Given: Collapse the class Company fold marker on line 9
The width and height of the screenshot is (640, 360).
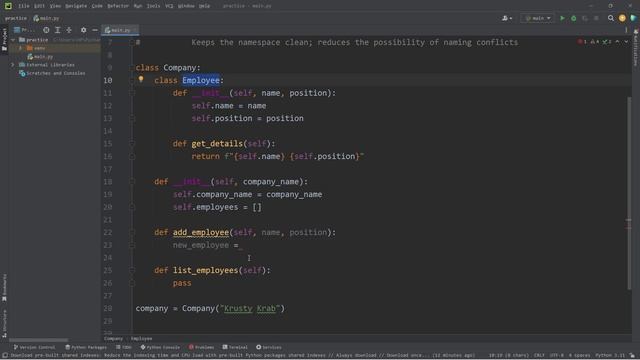Looking at the screenshot, I should [132, 68].
